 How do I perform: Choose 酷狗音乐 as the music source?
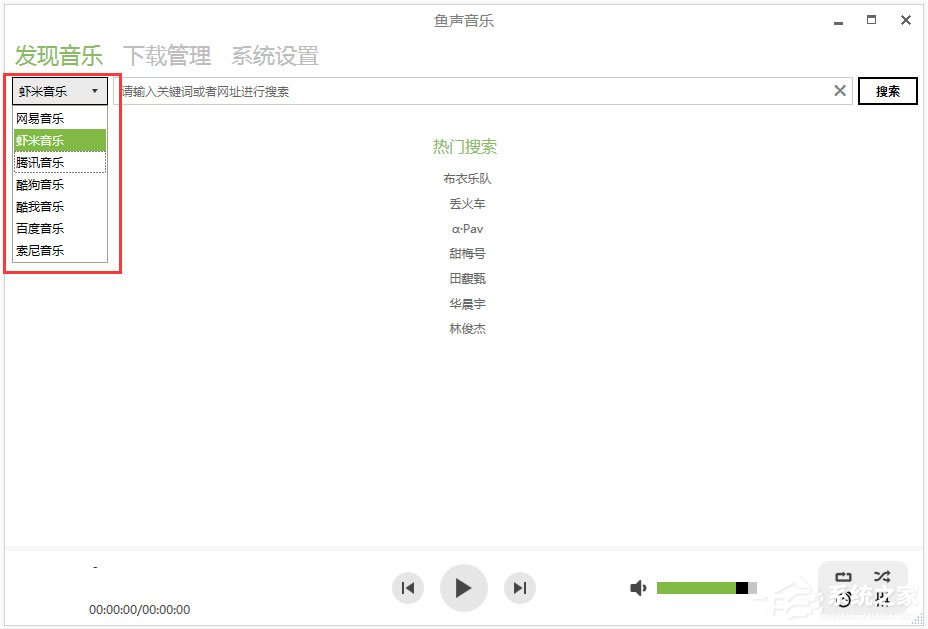point(40,184)
